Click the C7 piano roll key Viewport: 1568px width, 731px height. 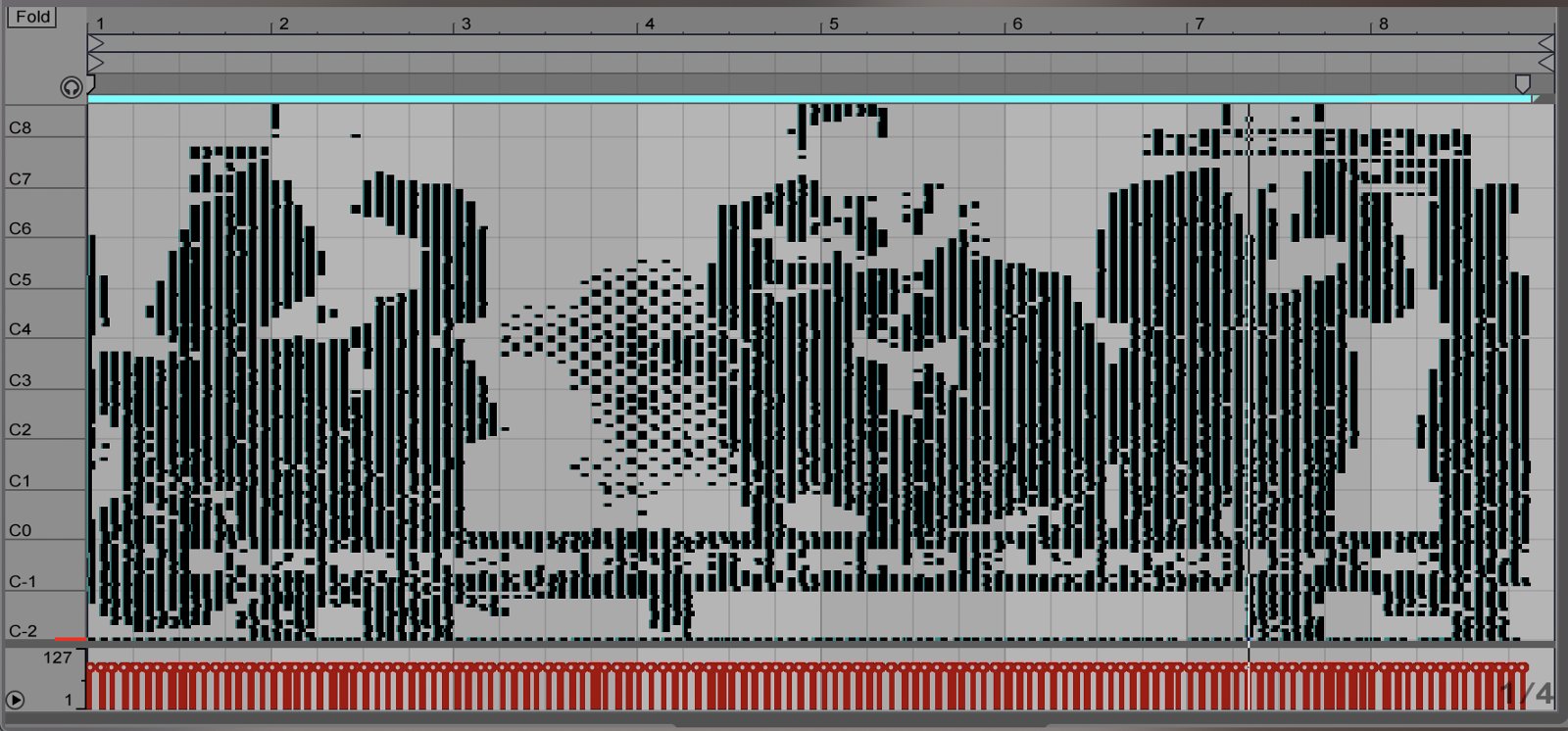20,178
